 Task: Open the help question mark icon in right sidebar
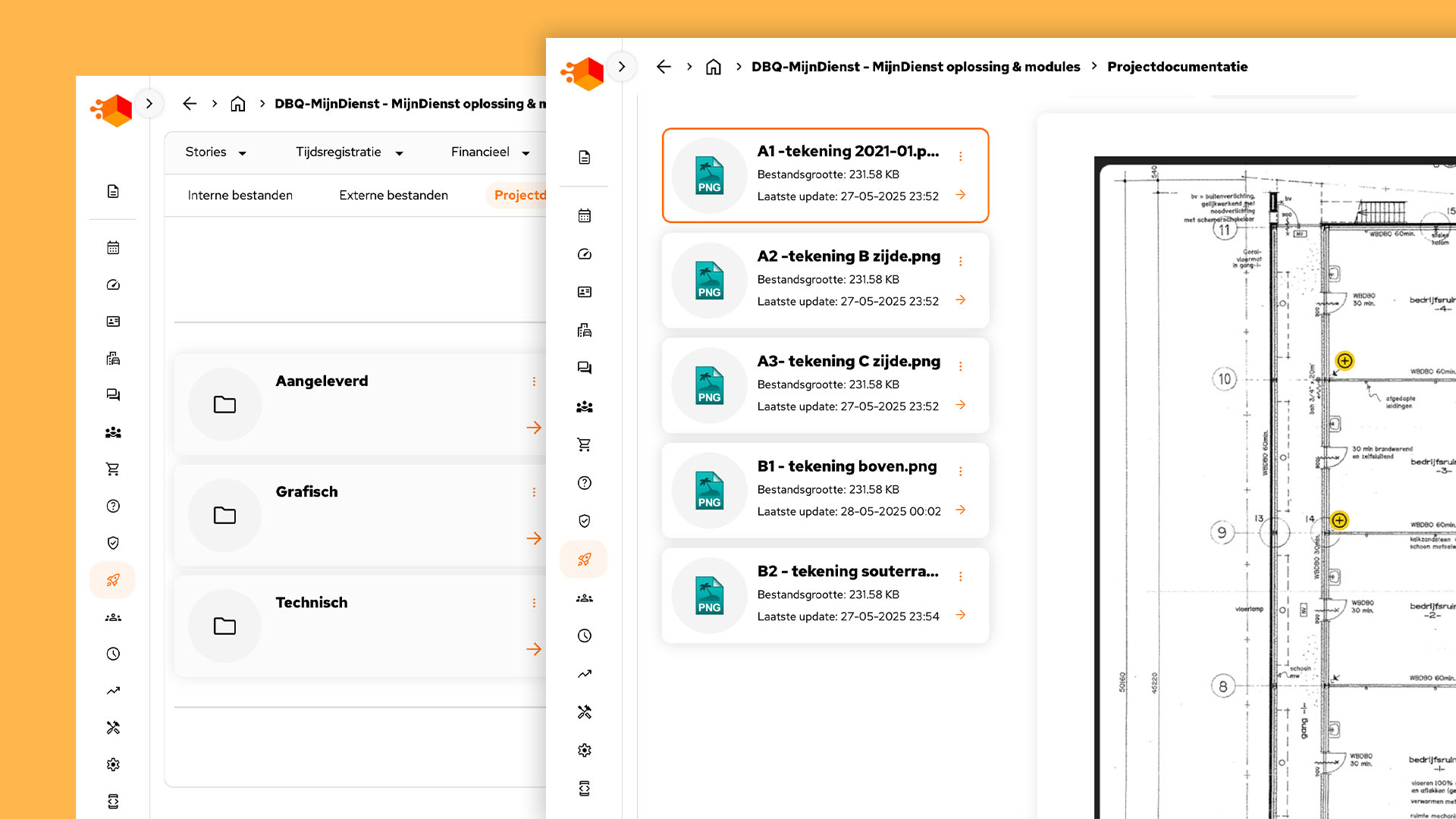click(x=584, y=483)
